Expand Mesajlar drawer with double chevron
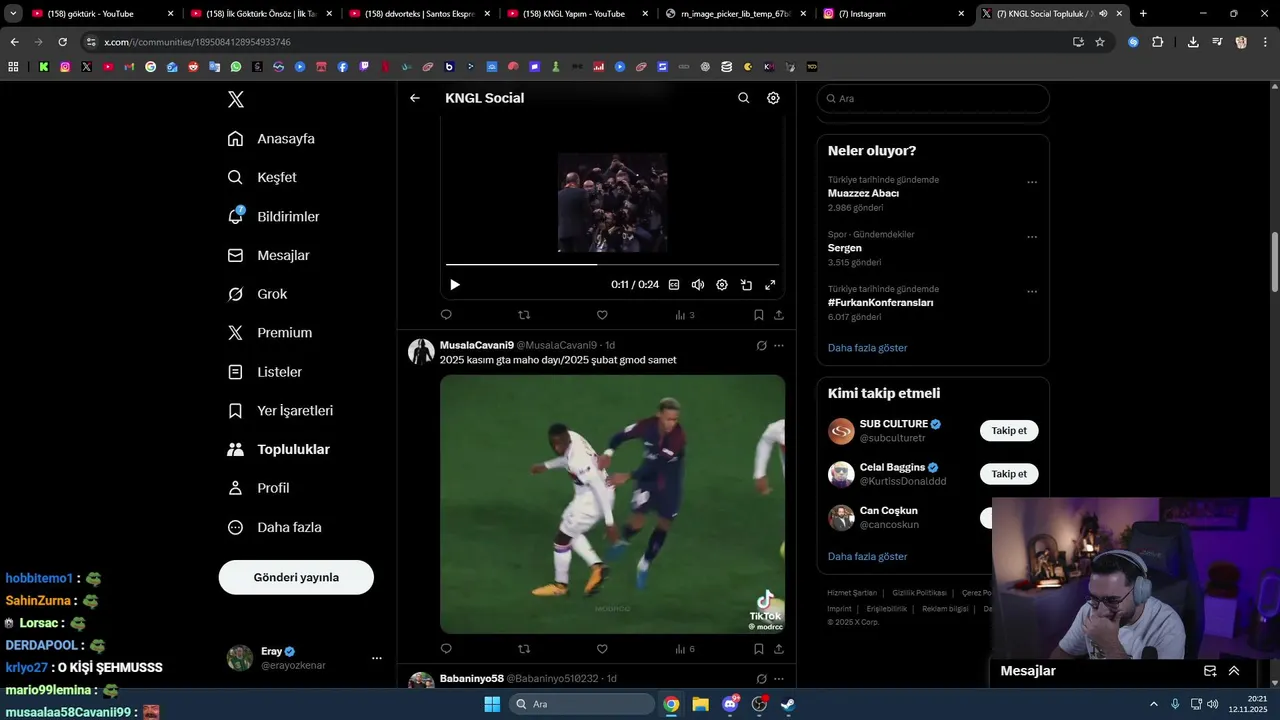Image resolution: width=1280 pixels, height=720 pixels. pyautogui.click(x=1234, y=671)
